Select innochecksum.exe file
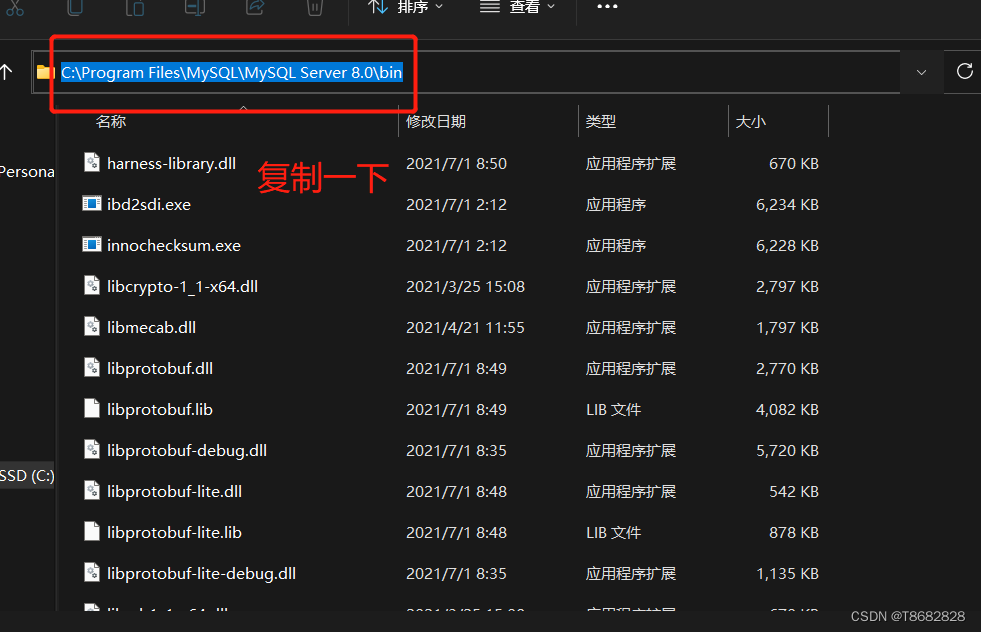The height and width of the screenshot is (632, 981). coord(174,245)
